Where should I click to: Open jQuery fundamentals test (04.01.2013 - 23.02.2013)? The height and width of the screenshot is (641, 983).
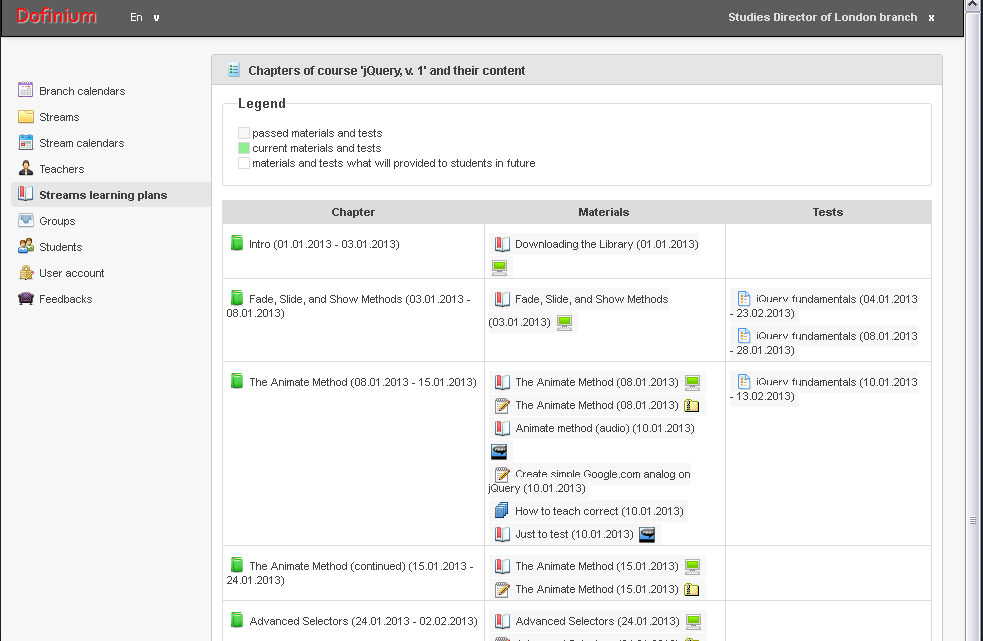(824, 306)
